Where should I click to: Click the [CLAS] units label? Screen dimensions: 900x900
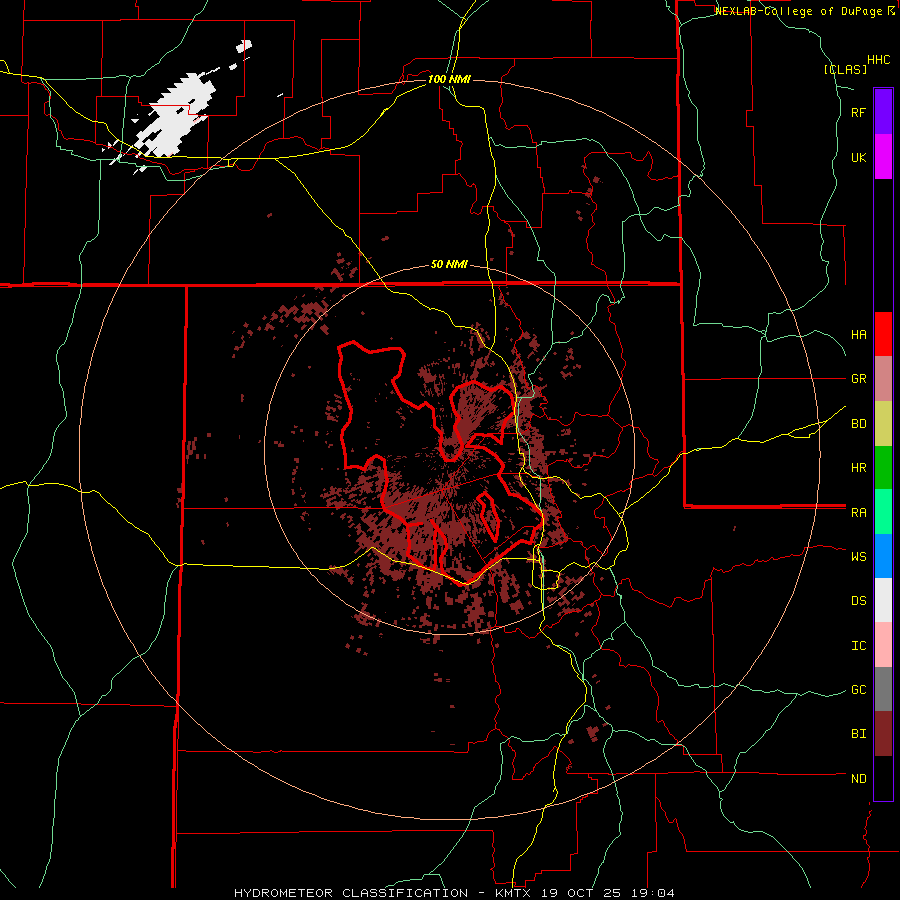click(845, 70)
